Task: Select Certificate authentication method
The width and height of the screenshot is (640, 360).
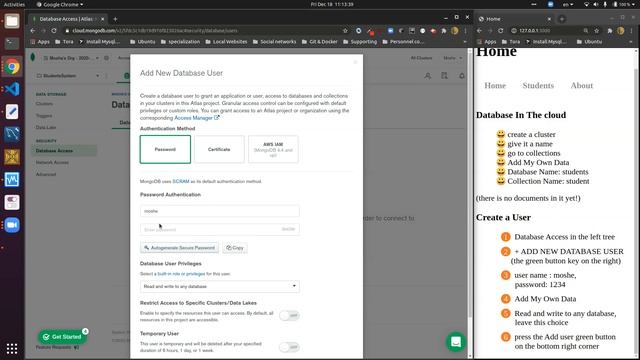Action: (x=219, y=149)
